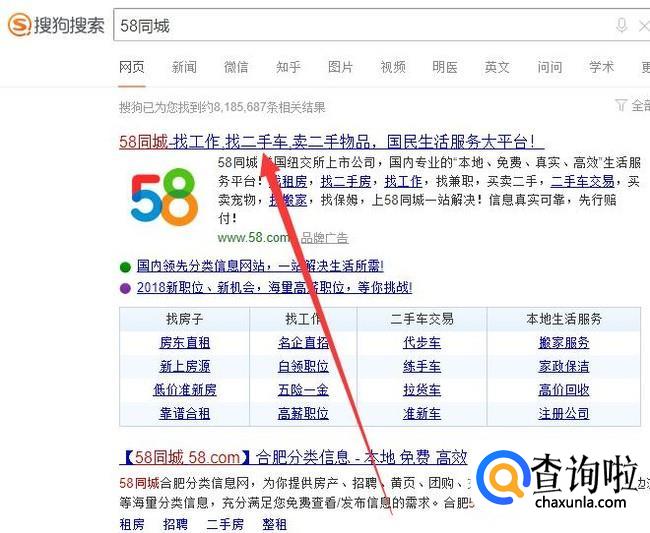This screenshot has width=650, height=533.
Task: Click the 二手房 sublink under second result
Action: [225, 524]
